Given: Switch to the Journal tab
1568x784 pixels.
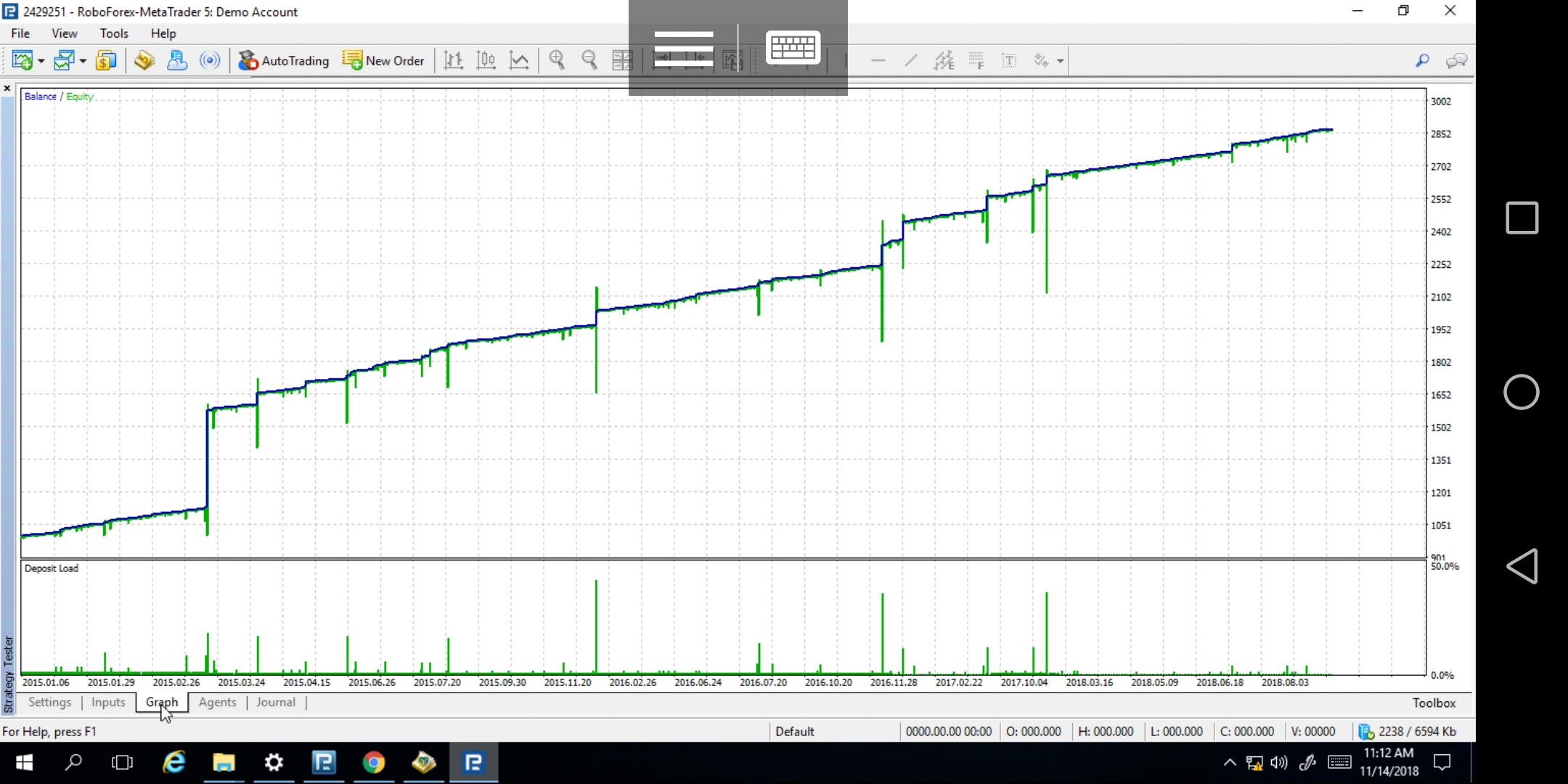Looking at the screenshot, I should tap(276, 702).
